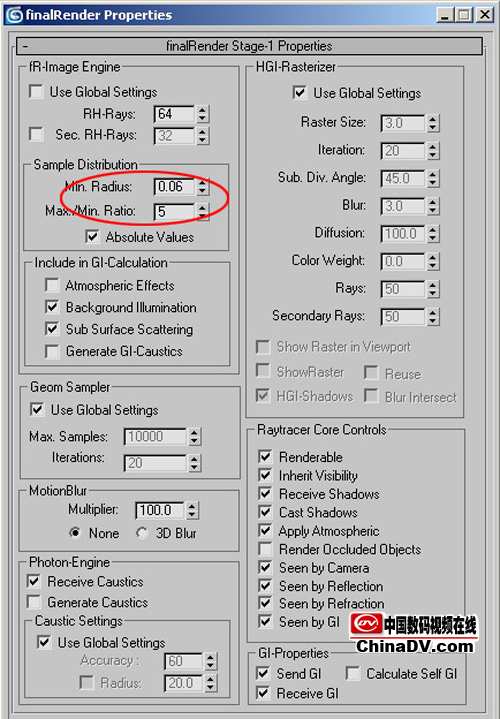Adjust the Raster Size spinner

click(x=433, y=123)
